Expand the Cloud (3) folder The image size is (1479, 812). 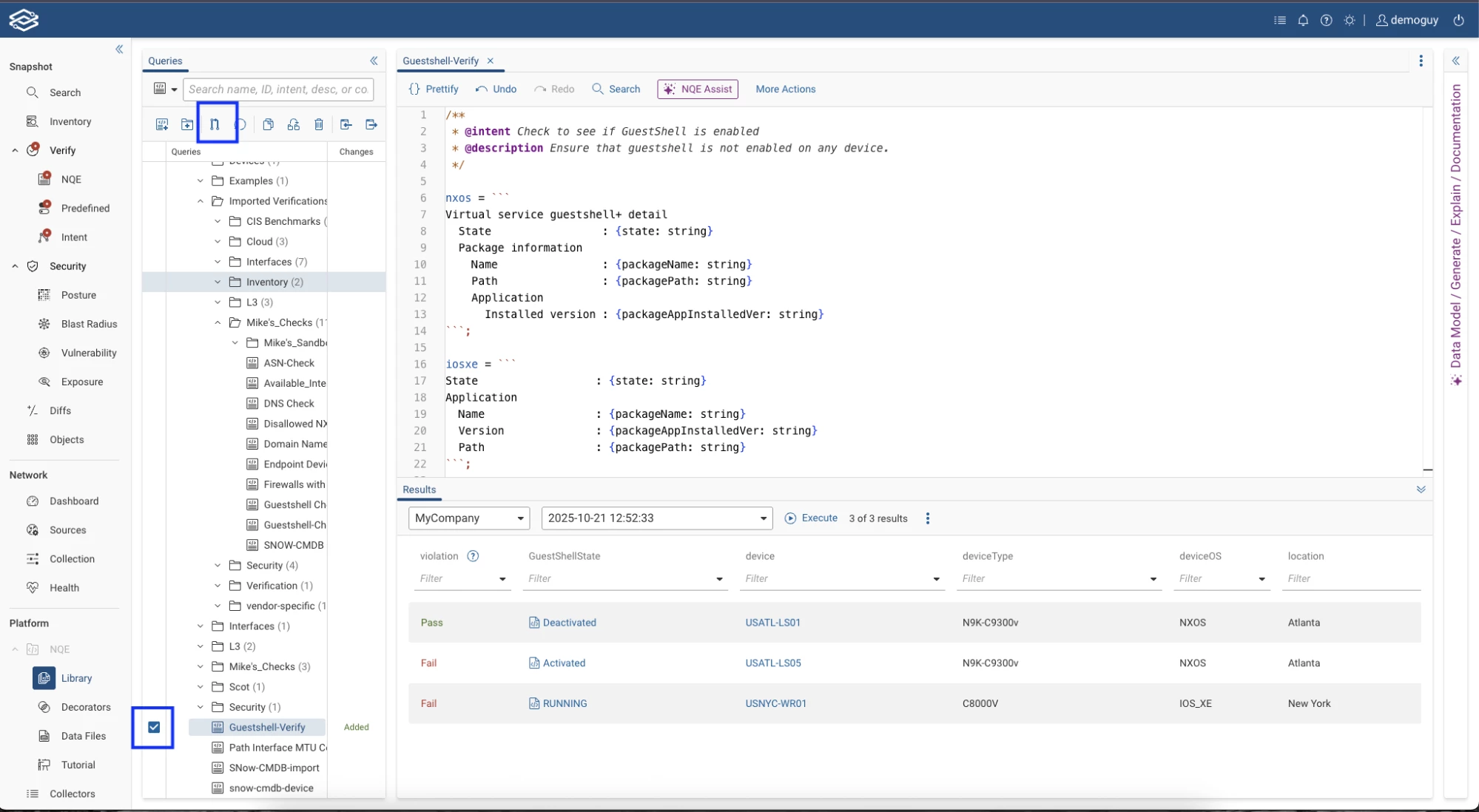[x=218, y=241]
